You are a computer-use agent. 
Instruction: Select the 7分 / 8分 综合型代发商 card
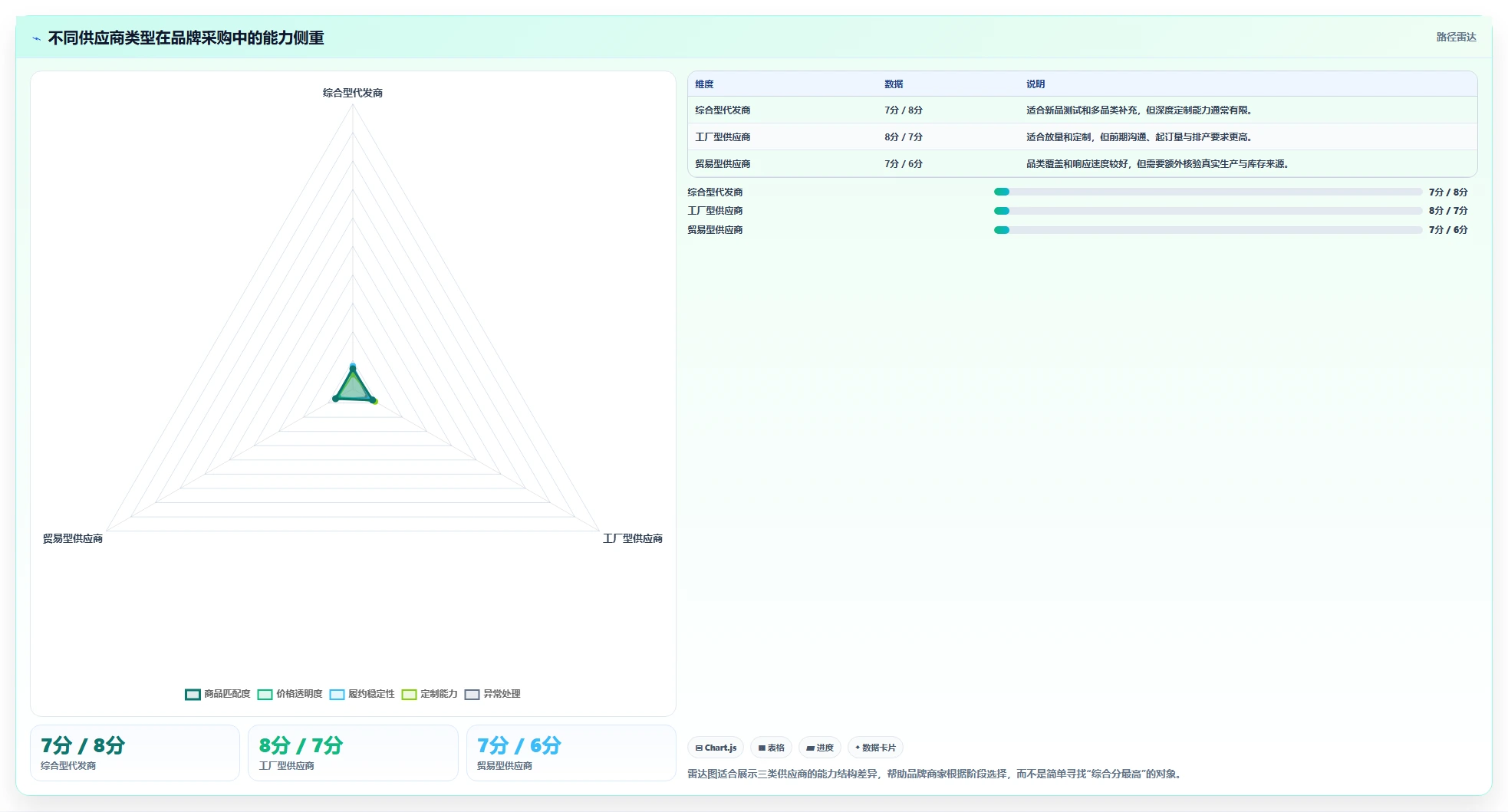click(x=135, y=753)
